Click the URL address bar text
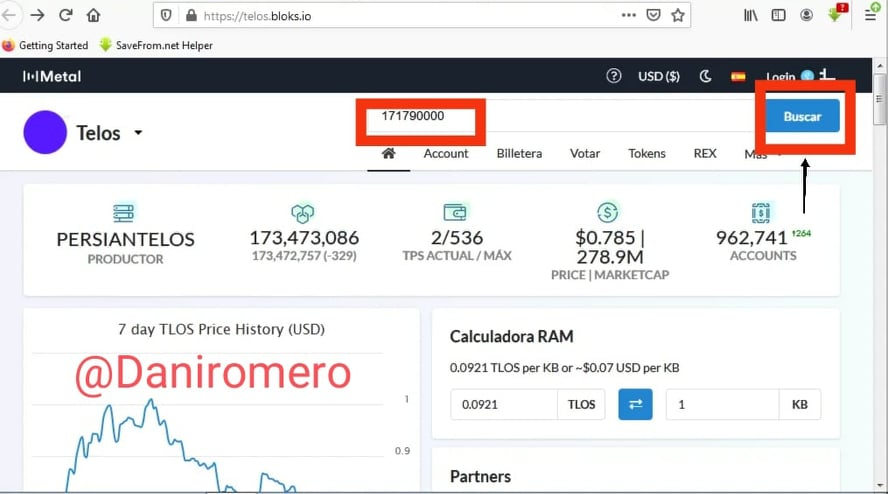888x494 pixels. [x=257, y=16]
